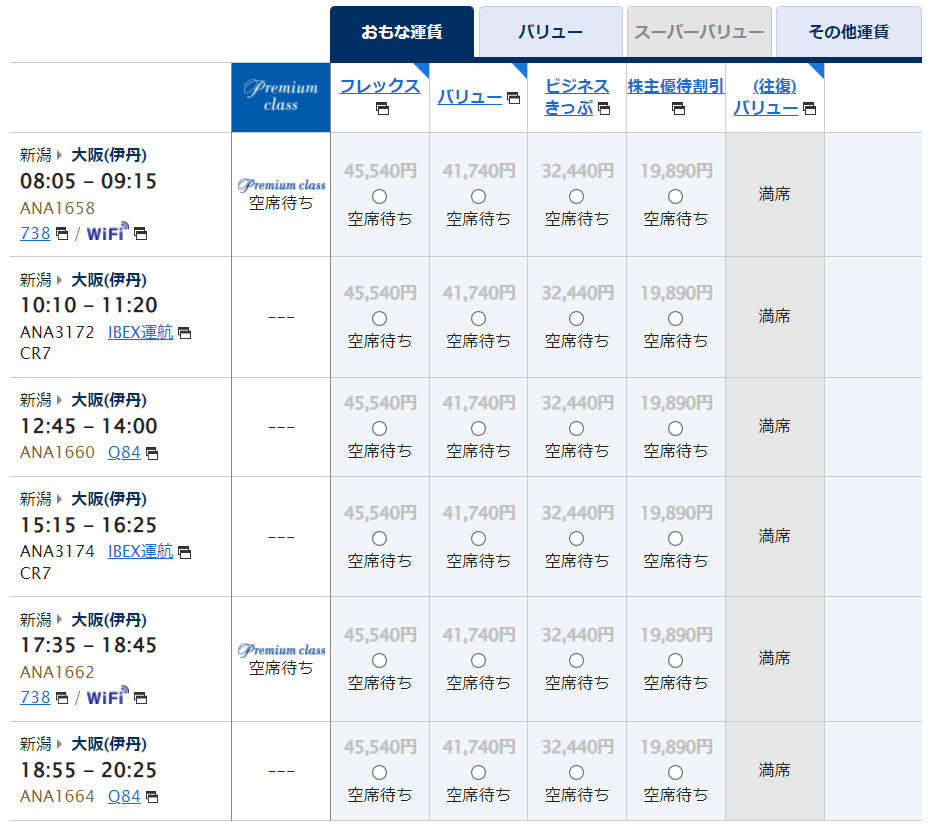The image size is (937, 835).
Task: Select フレックス radio for 12:45 flight
Action: click(x=379, y=429)
